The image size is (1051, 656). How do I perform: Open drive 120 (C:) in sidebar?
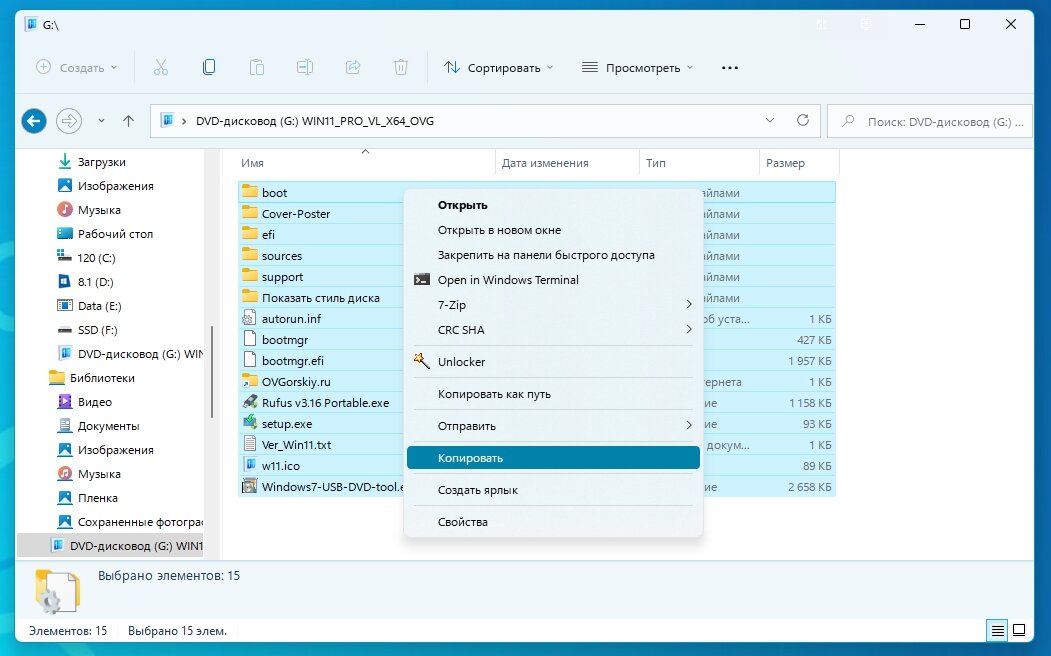pyautogui.click(x=96, y=257)
